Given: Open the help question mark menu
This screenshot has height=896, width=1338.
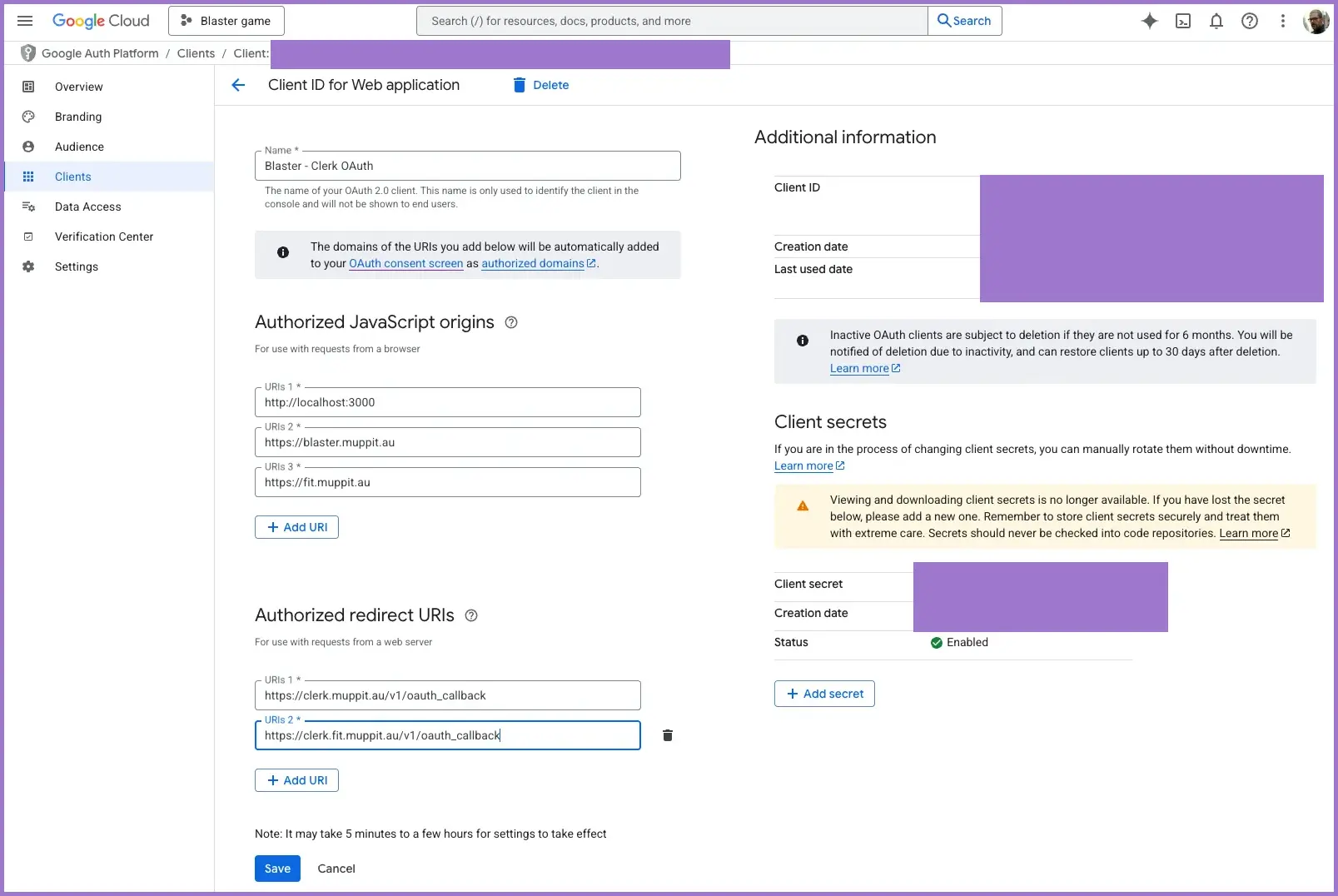Looking at the screenshot, I should [1249, 21].
